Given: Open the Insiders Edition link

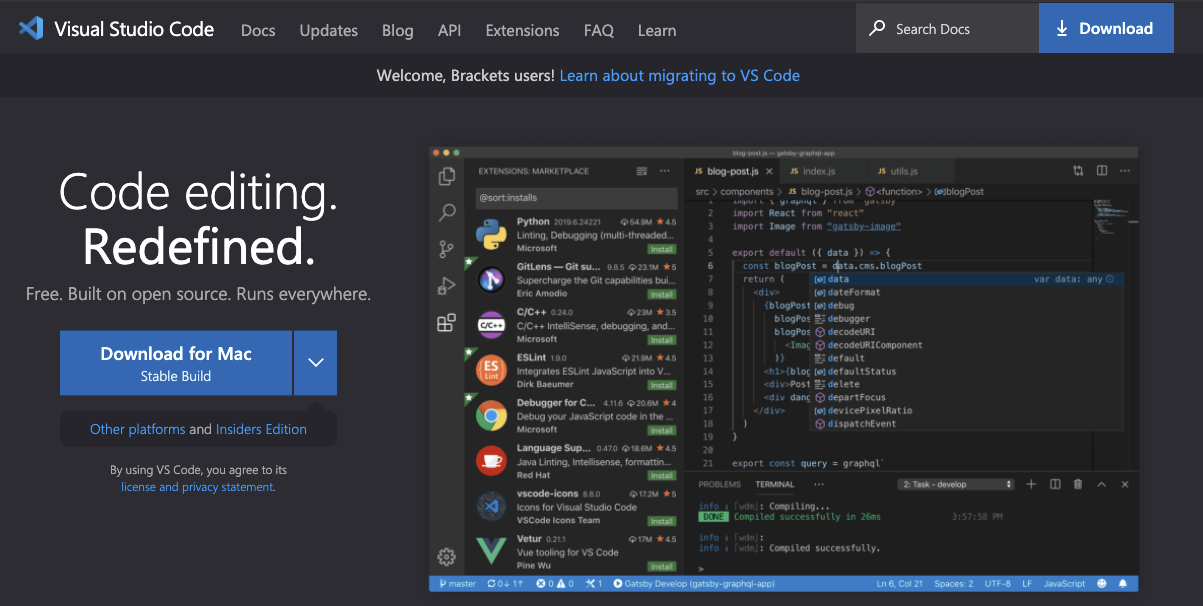Looking at the screenshot, I should tap(261, 429).
